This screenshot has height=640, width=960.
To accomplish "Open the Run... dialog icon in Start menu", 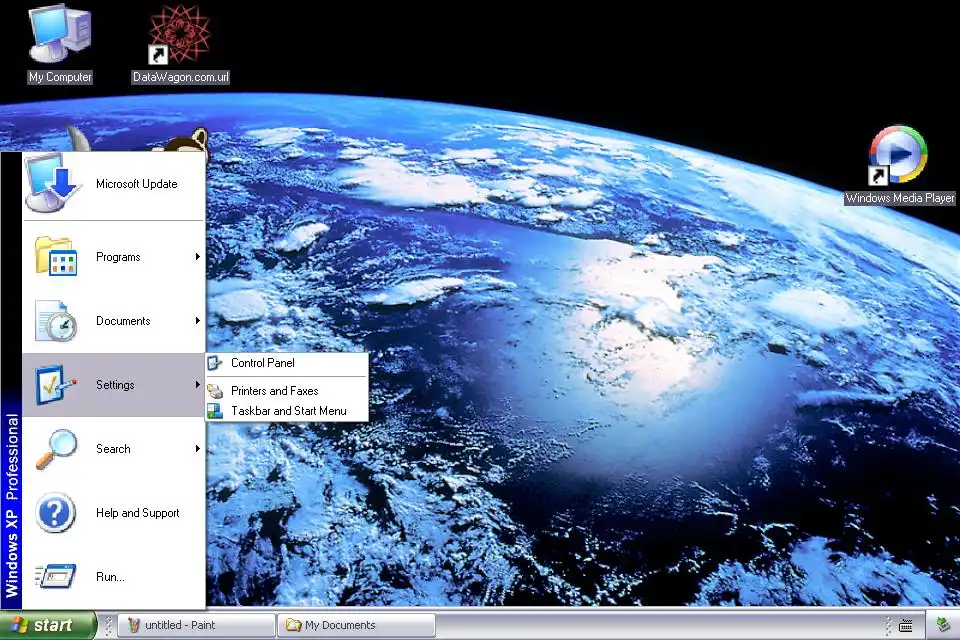I will pos(56,576).
